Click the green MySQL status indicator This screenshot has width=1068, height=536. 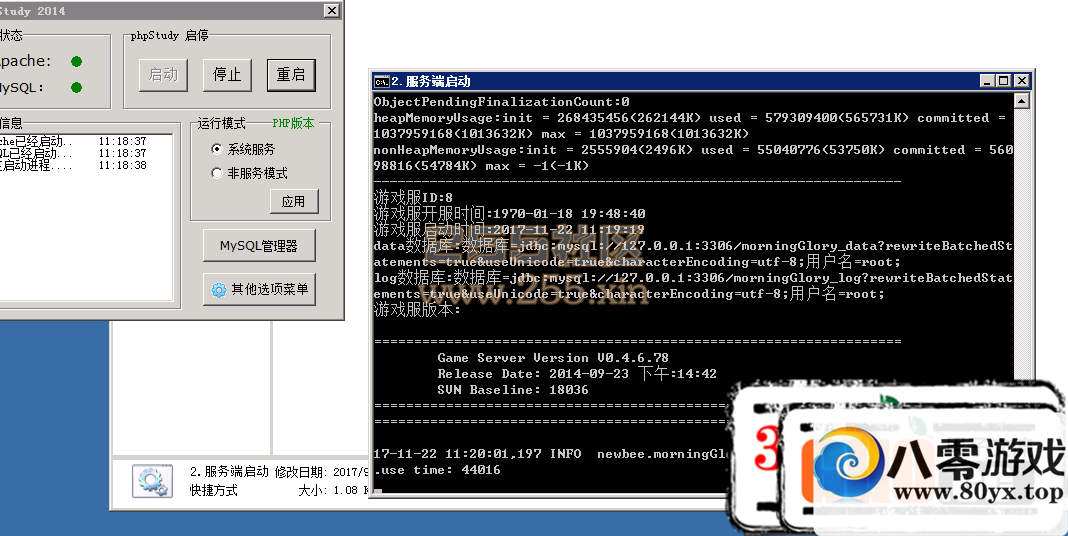[76, 87]
